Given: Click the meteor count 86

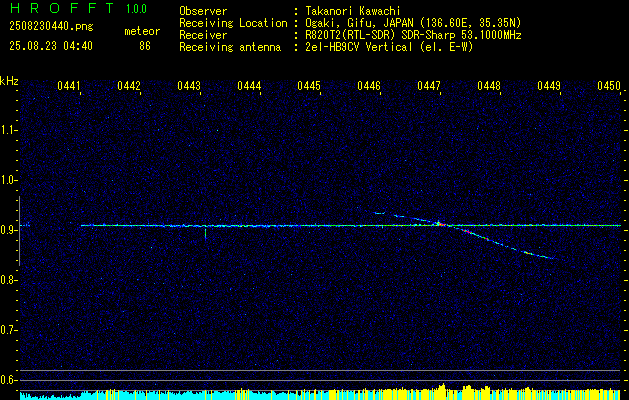Looking at the screenshot, I should [145, 46].
